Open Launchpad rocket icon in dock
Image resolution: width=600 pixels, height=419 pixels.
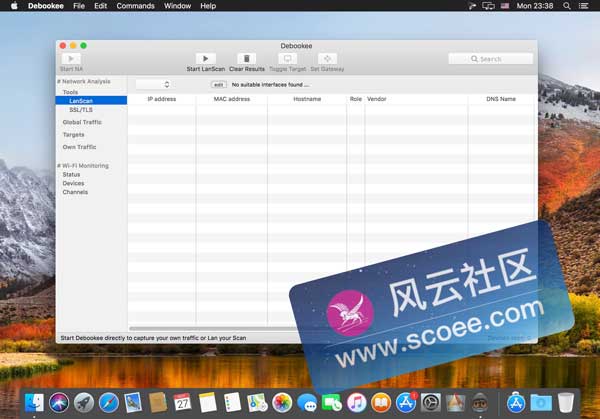tap(84, 403)
